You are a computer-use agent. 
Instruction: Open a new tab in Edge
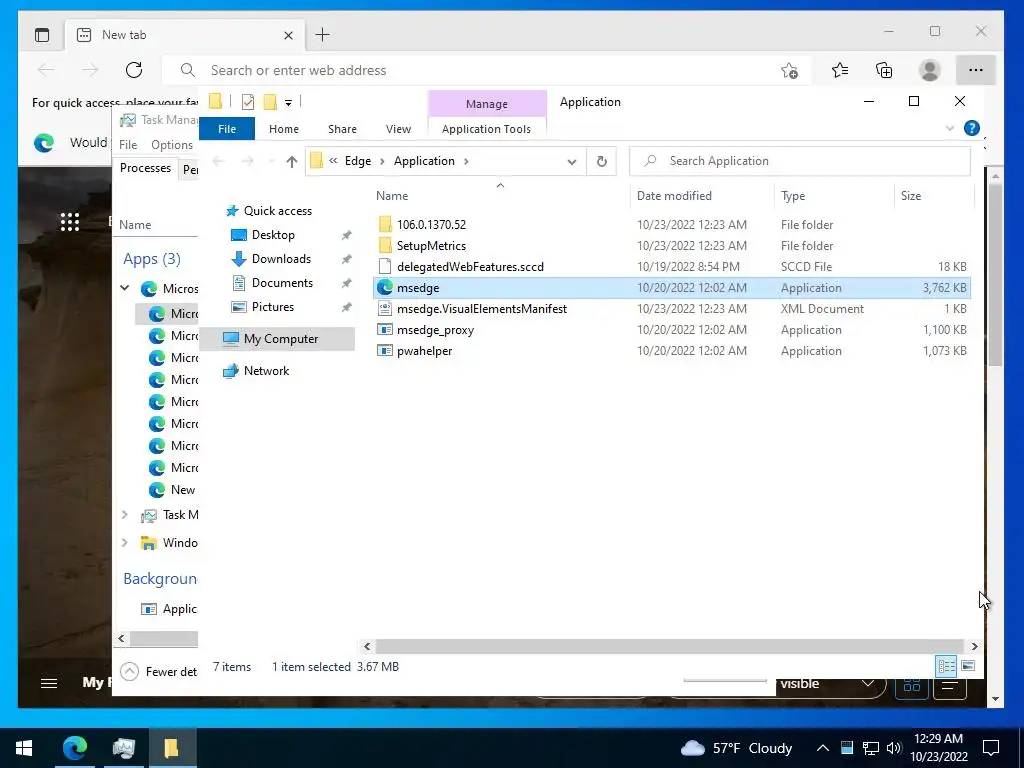[323, 35]
